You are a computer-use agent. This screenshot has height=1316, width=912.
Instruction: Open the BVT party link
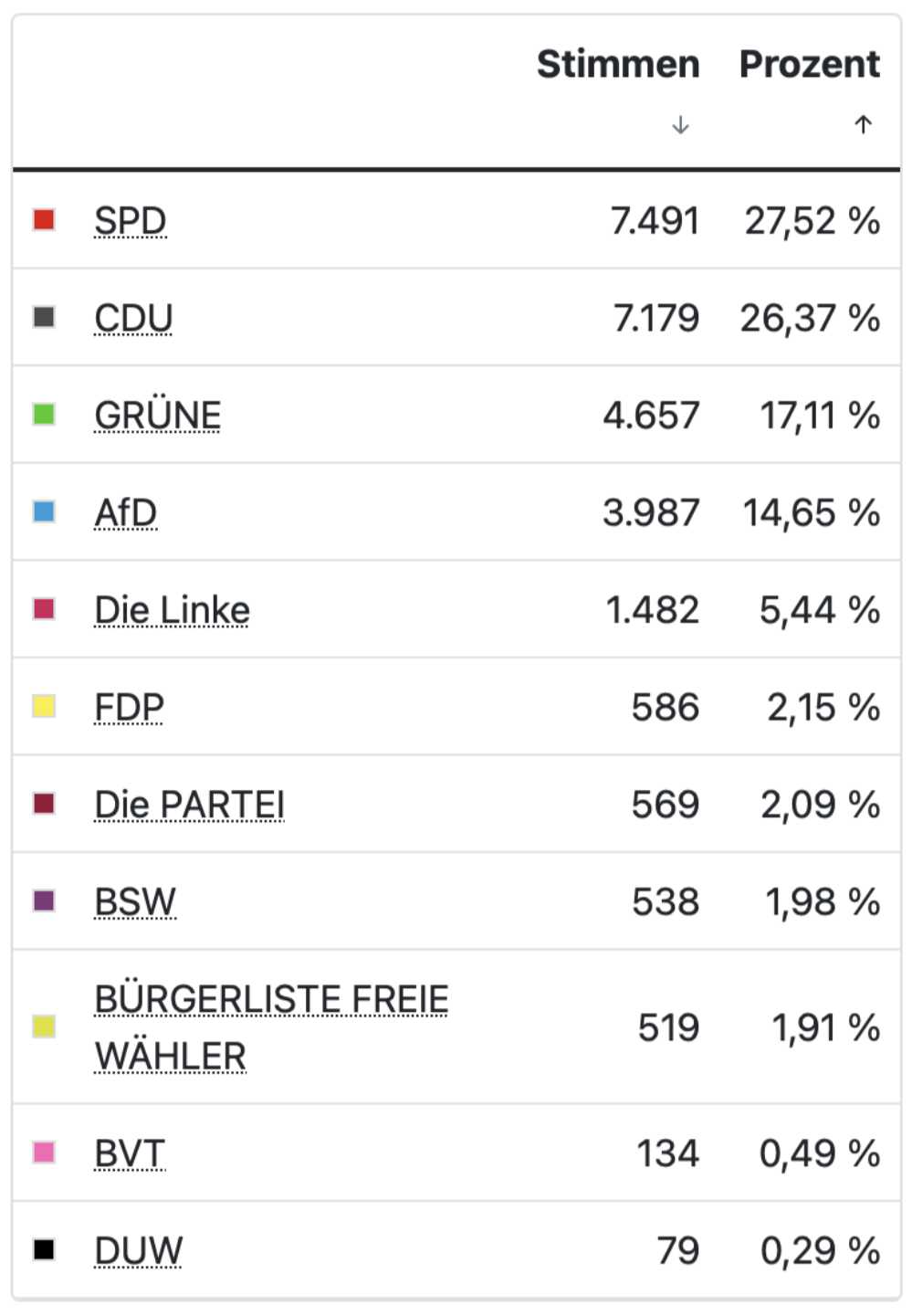point(130,1153)
